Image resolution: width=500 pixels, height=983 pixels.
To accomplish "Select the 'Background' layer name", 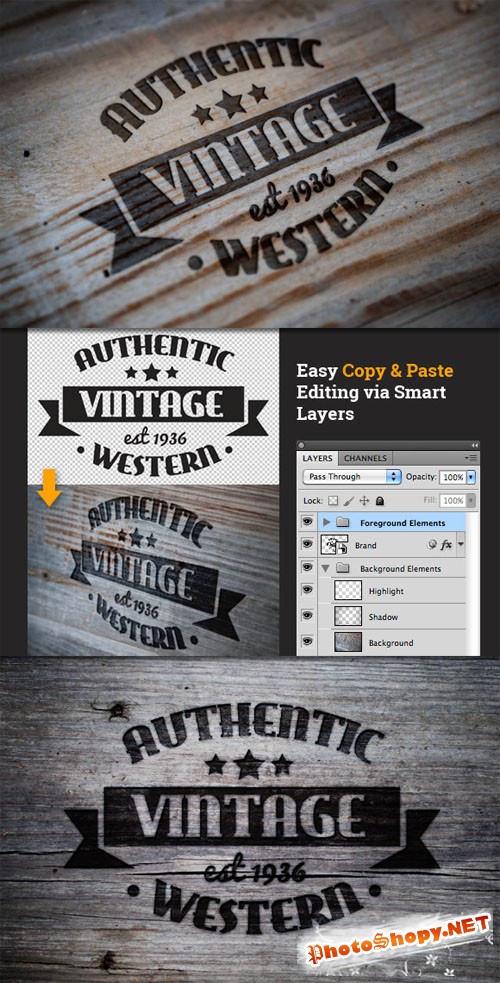I will coord(391,643).
